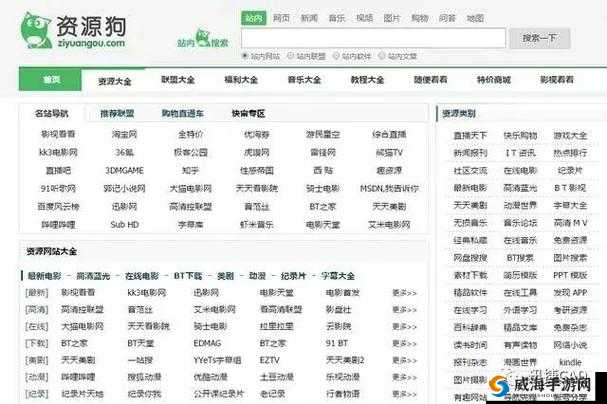Image resolution: width=607 pixels, height=404 pixels.
Task: Switch search scope to 站内 tab
Action: (x=254, y=18)
